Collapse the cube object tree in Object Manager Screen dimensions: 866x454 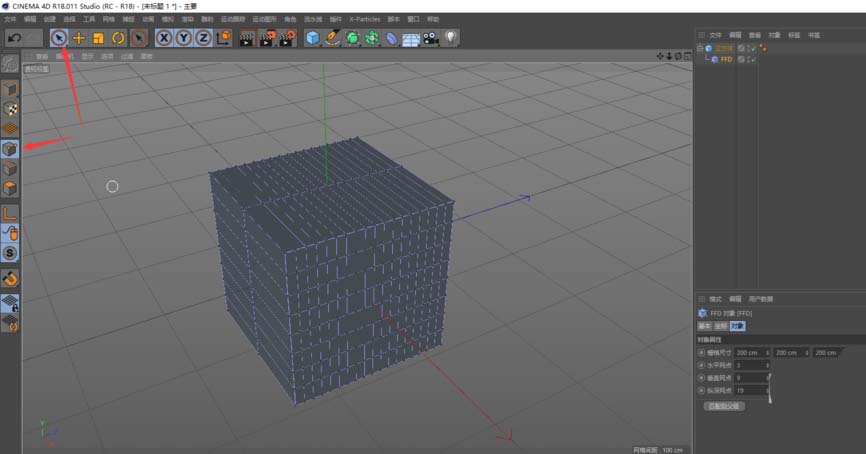point(700,48)
